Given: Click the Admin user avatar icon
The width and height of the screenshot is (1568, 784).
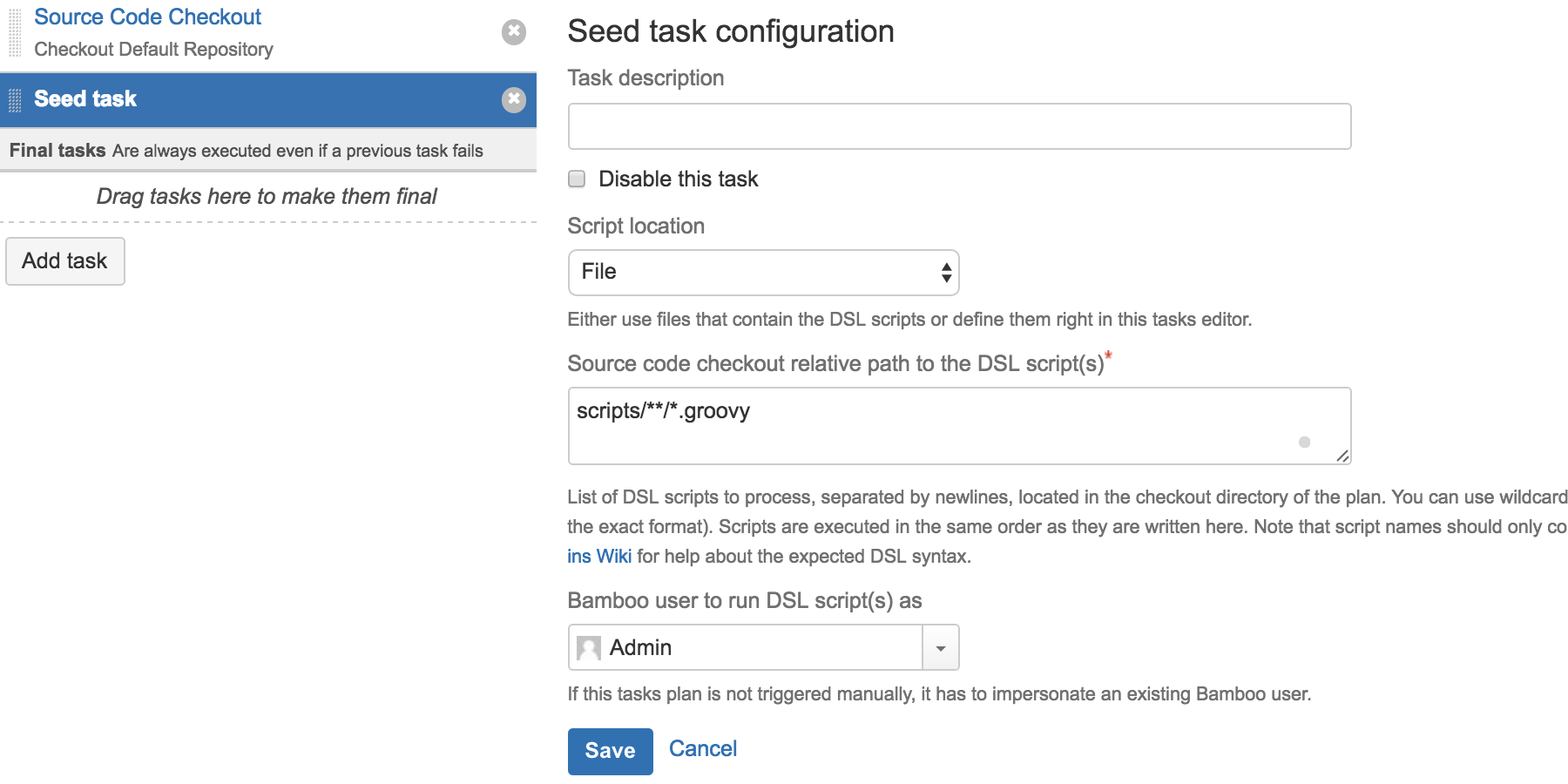Looking at the screenshot, I should coord(589,648).
